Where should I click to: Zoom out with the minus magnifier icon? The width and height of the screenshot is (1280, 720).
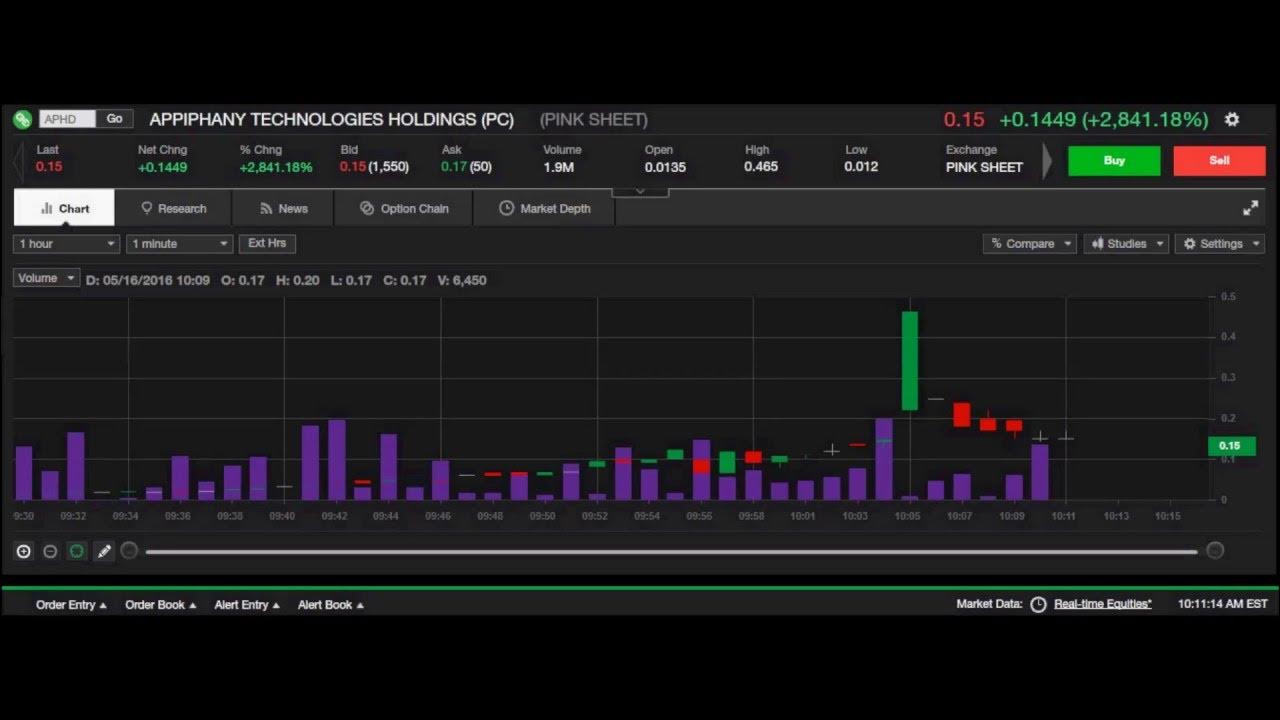[x=50, y=551]
